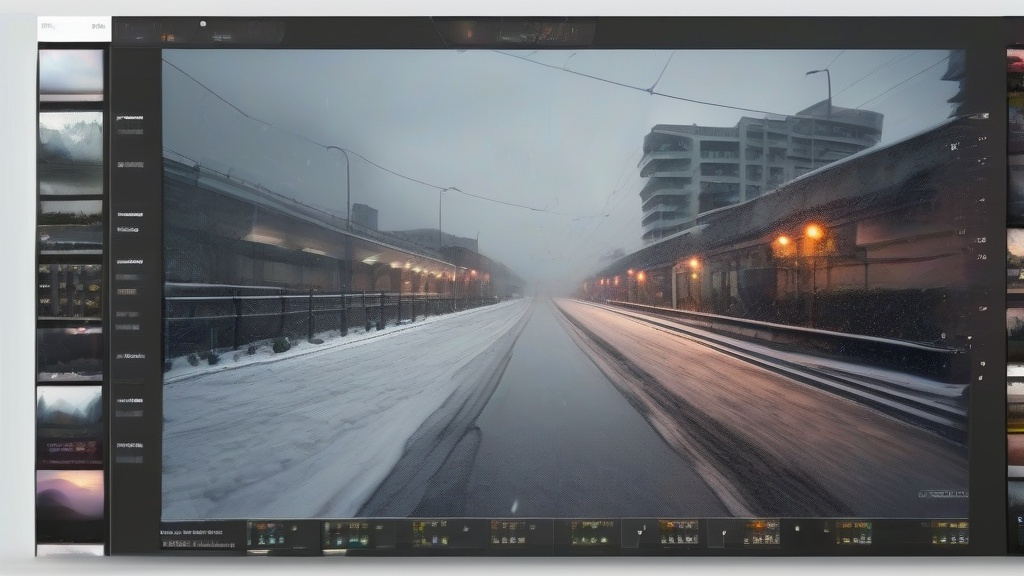Pick the foggy mountains thumbnail with reddish caption
This screenshot has width=1024, height=576.
tap(69, 426)
